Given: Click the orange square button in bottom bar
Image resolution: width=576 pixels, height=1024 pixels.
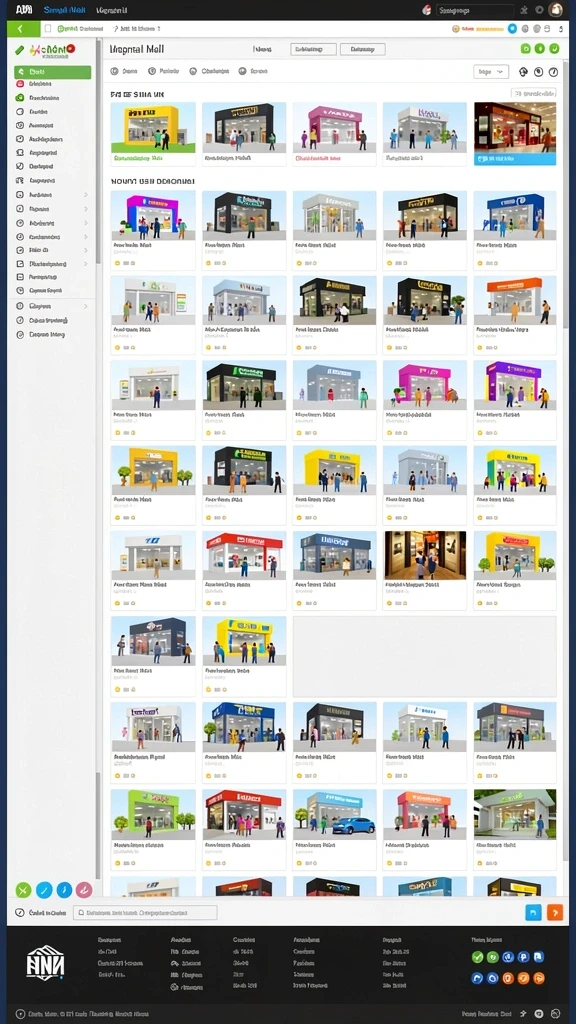Looking at the screenshot, I should 554,912.
